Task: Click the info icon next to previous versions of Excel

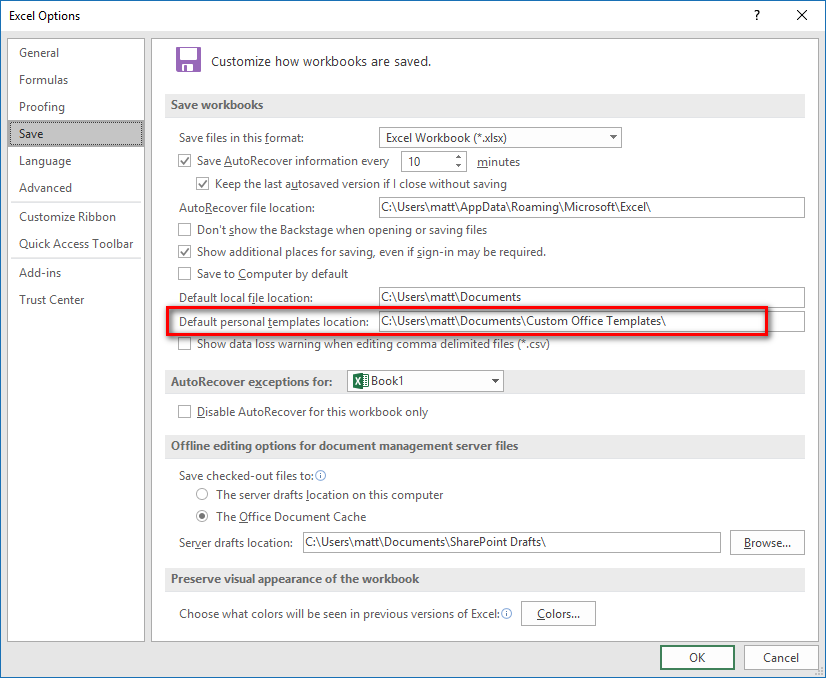Action: coord(506,614)
